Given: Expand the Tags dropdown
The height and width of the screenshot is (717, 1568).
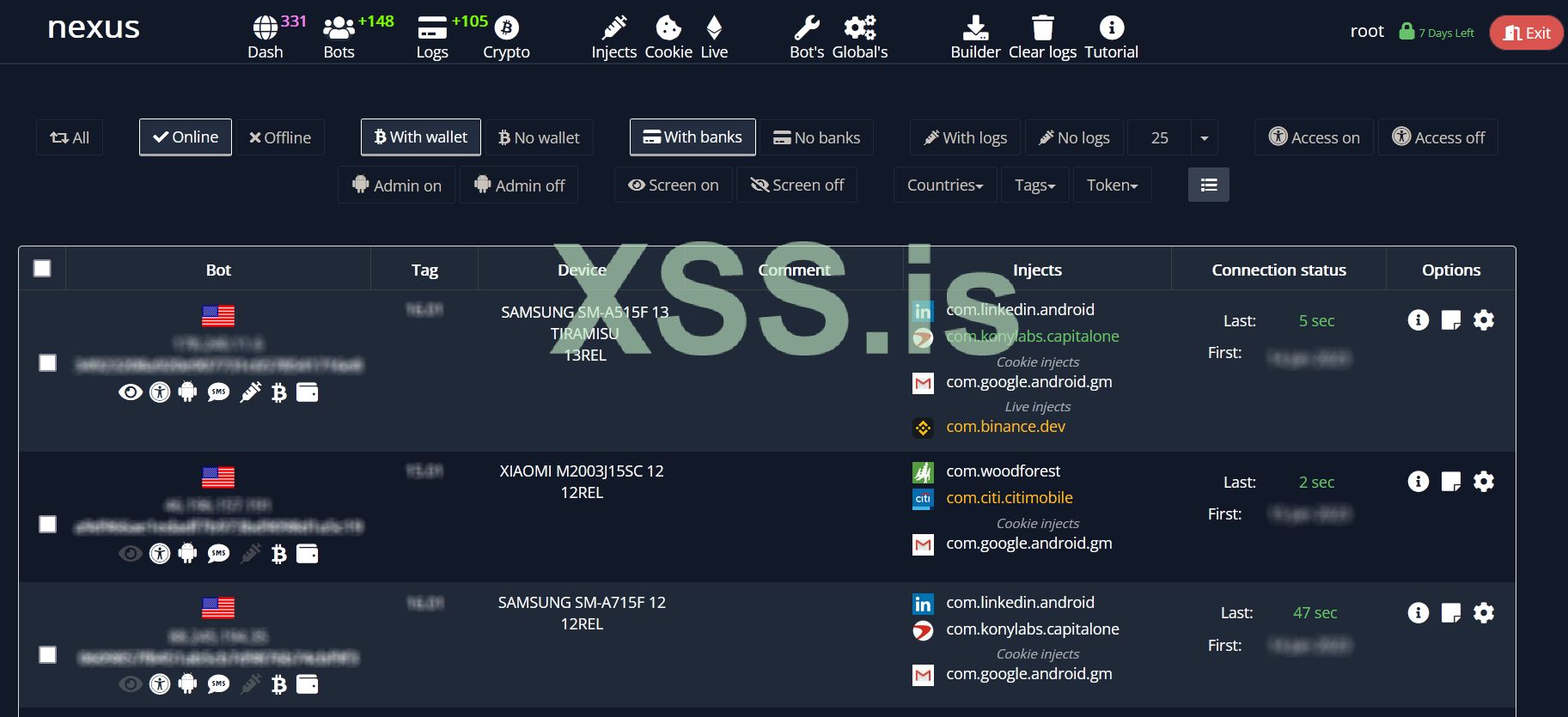Looking at the screenshot, I should (x=1035, y=185).
